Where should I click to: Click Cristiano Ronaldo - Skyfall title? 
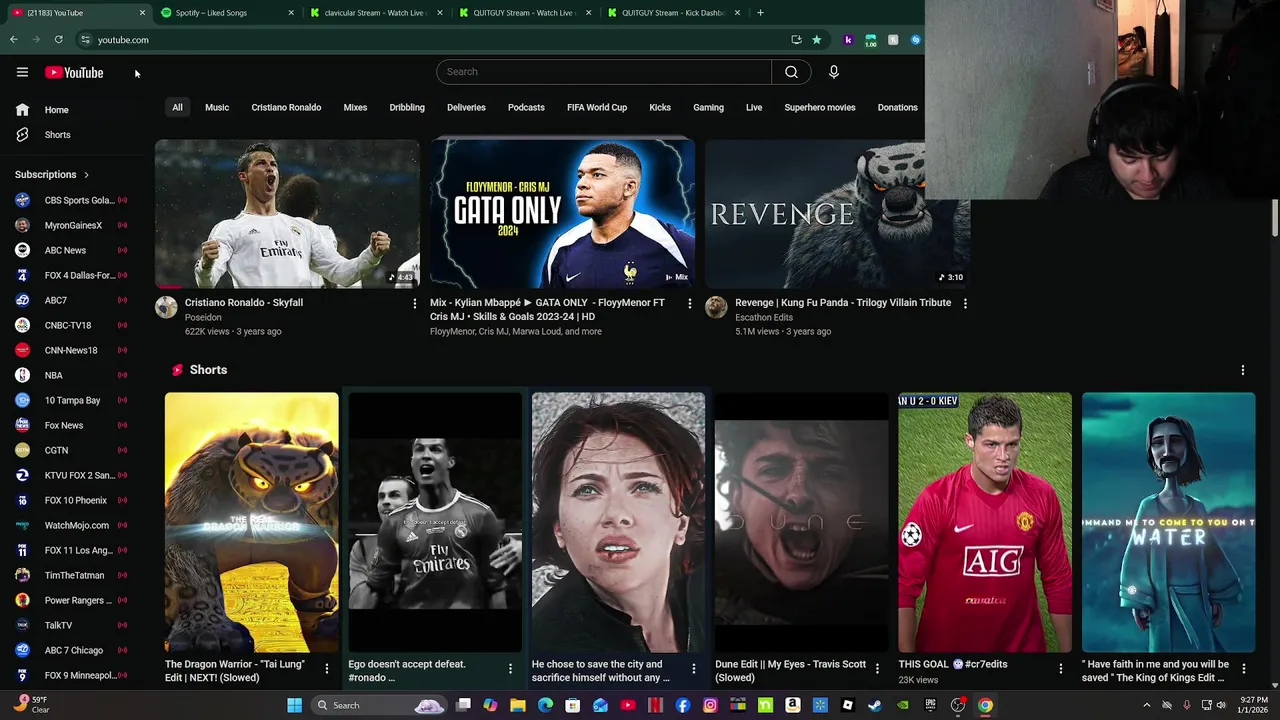(x=244, y=303)
